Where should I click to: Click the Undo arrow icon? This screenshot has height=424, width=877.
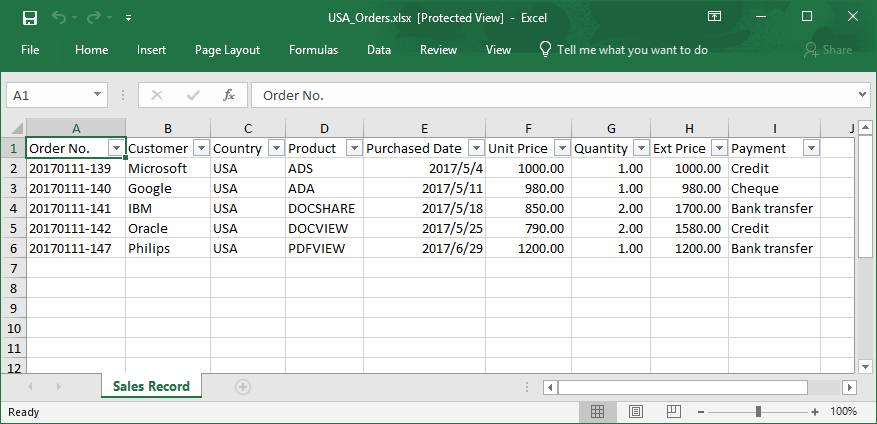[x=59, y=17]
